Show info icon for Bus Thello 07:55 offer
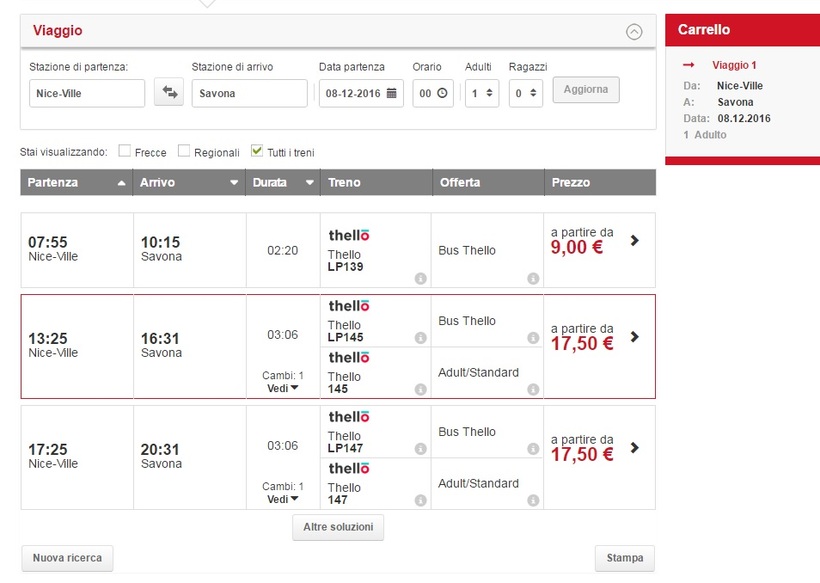This screenshot has width=820, height=583. (533, 278)
